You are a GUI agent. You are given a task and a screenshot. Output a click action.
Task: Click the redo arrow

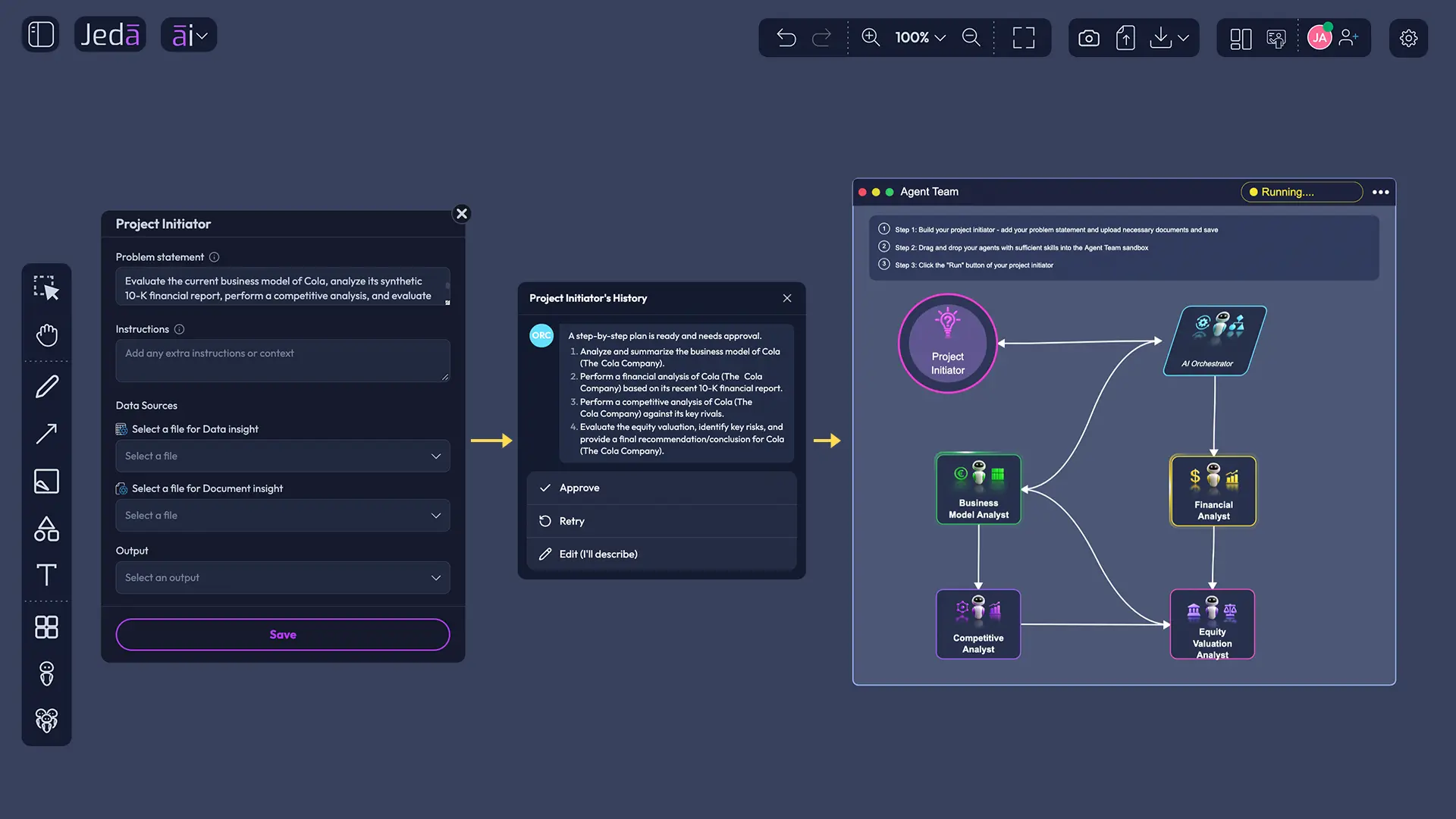(x=821, y=37)
